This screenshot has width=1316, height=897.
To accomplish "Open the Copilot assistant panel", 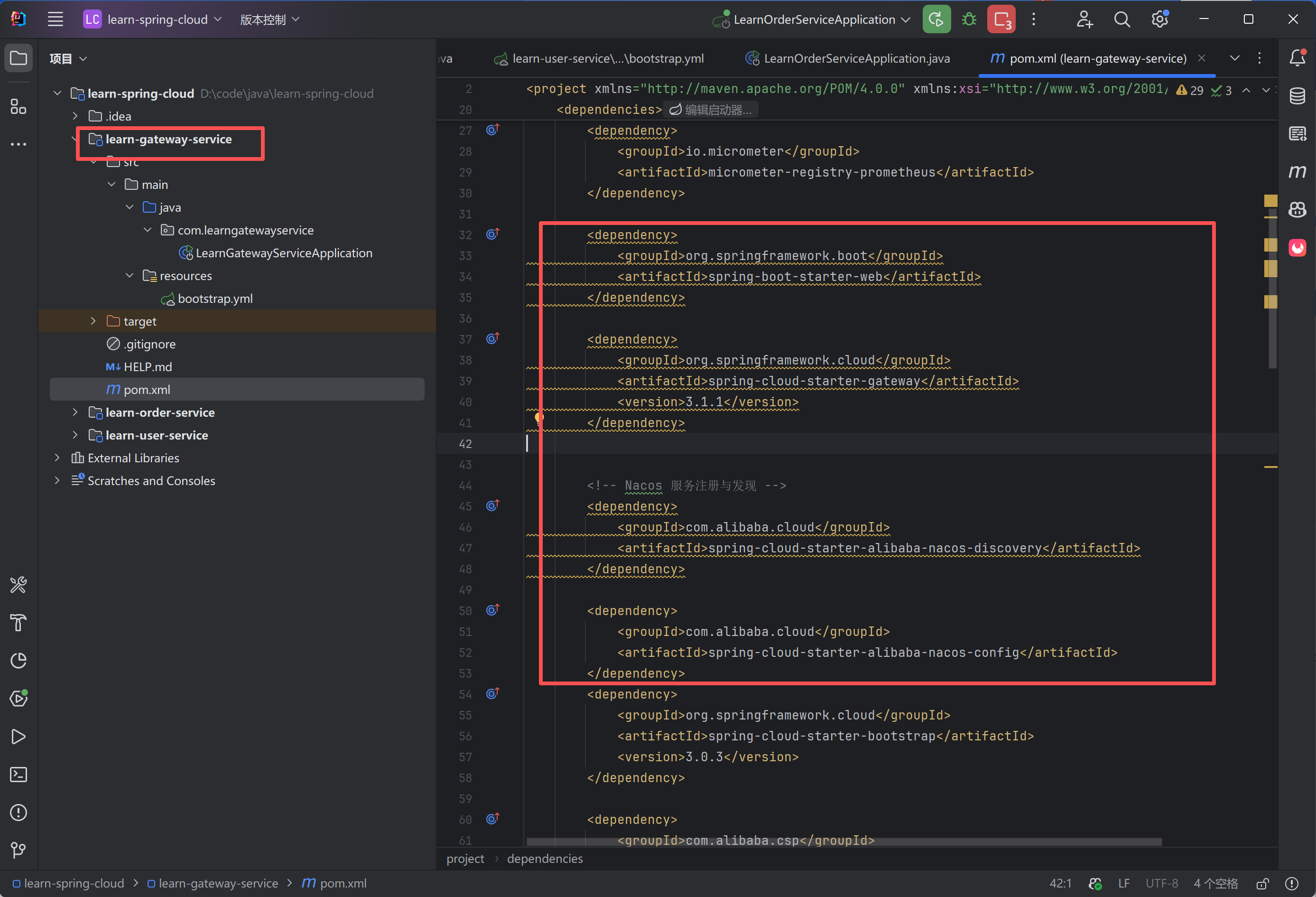I will 1297,210.
